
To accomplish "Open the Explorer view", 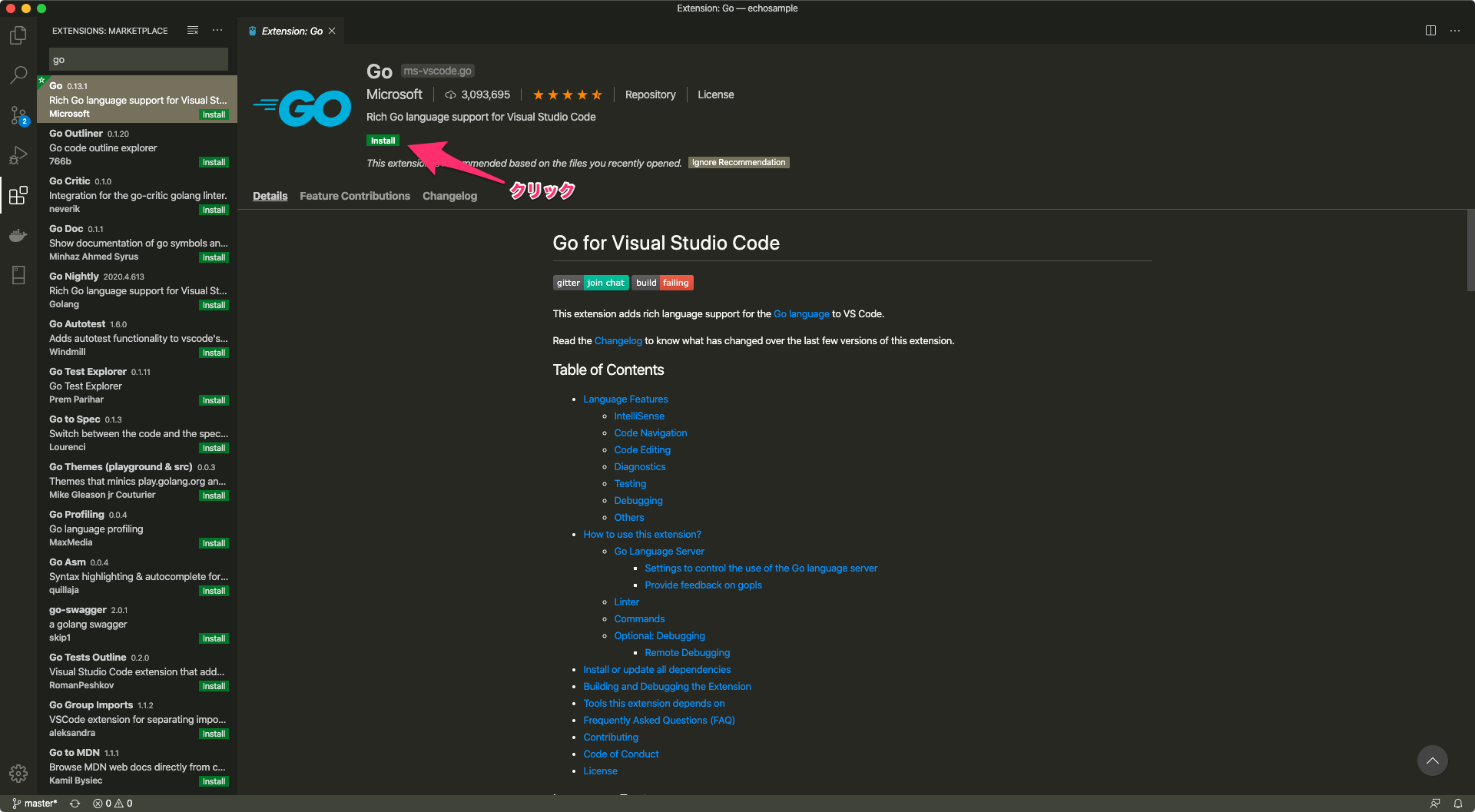I will tap(18, 35).
